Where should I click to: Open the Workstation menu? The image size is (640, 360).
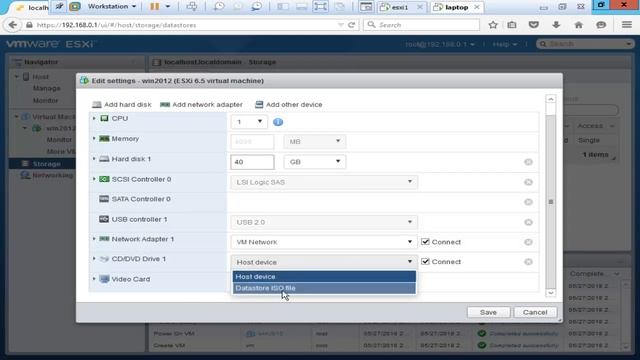tap(112, 7)
